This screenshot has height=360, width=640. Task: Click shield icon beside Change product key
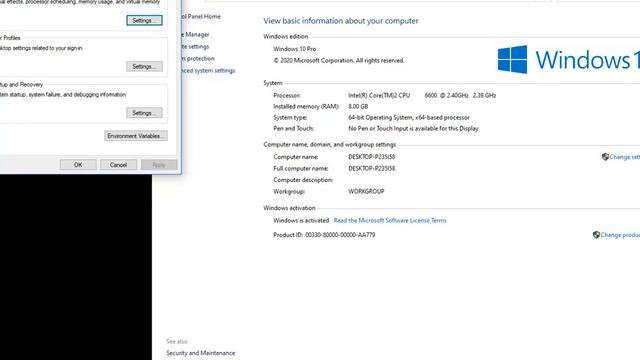click(596, 235)
